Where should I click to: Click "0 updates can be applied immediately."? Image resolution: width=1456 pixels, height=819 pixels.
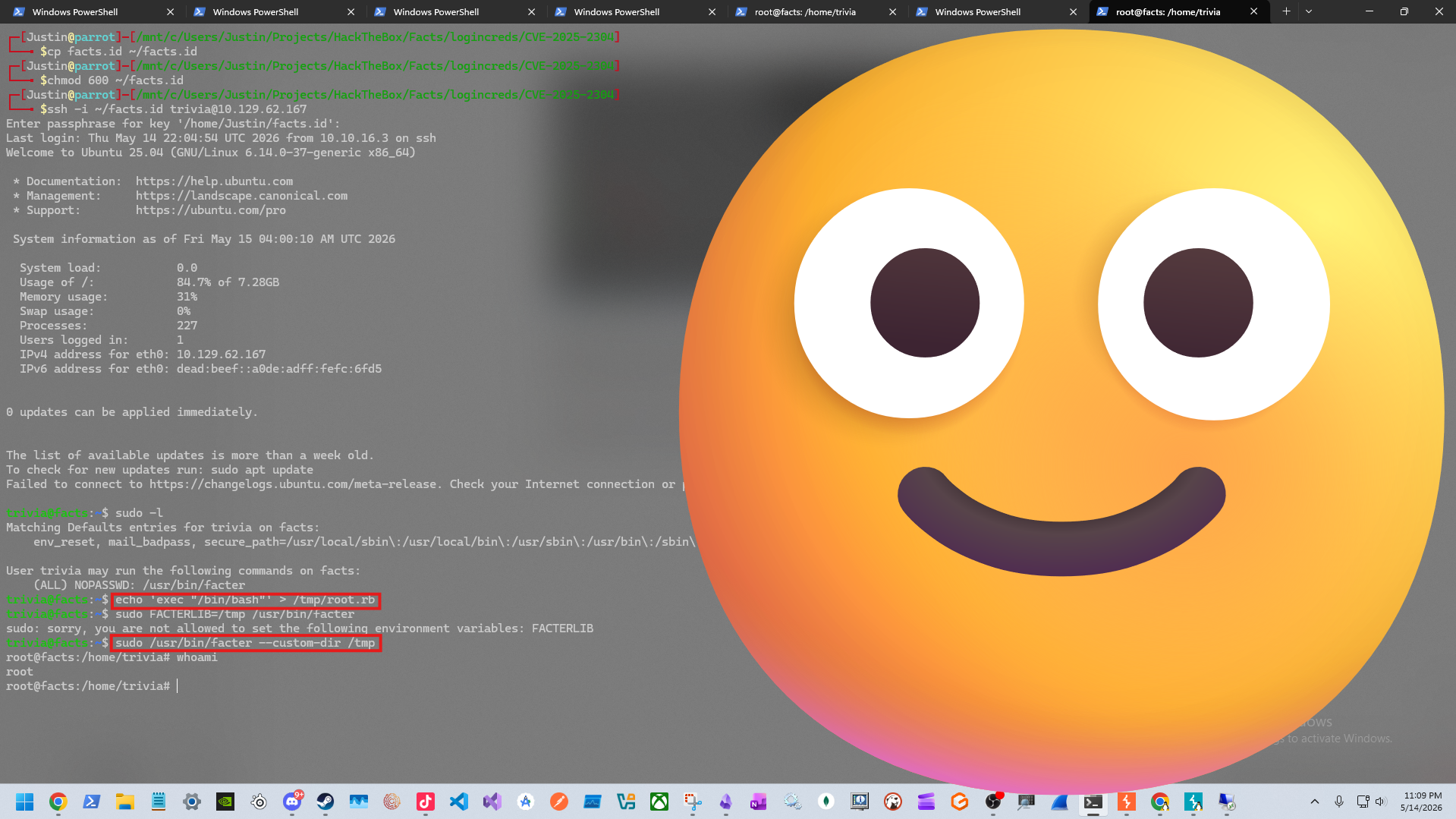coord(132,412)
